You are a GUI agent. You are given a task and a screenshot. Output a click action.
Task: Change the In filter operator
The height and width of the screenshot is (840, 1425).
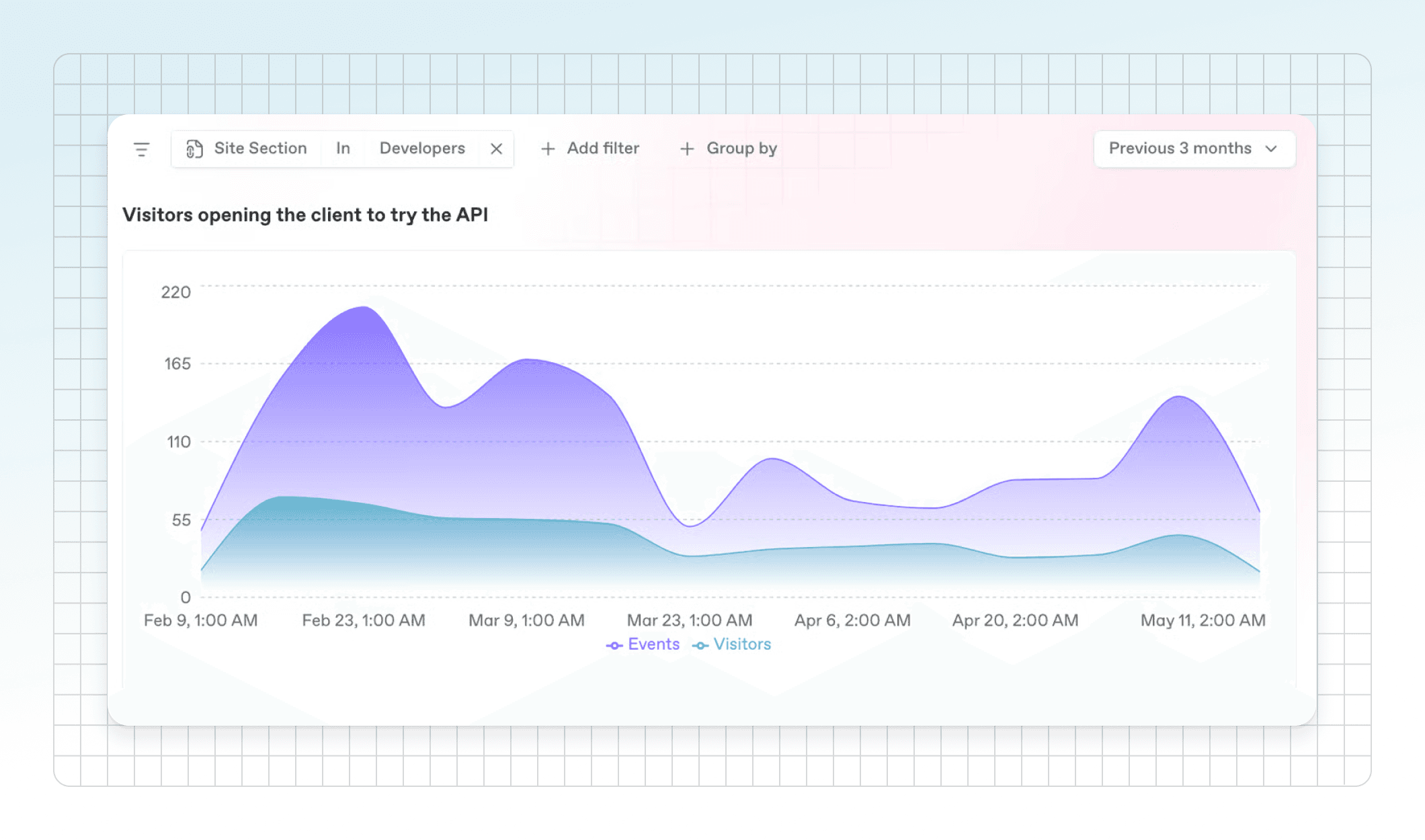pyautogui.click(x=343, y=149)
